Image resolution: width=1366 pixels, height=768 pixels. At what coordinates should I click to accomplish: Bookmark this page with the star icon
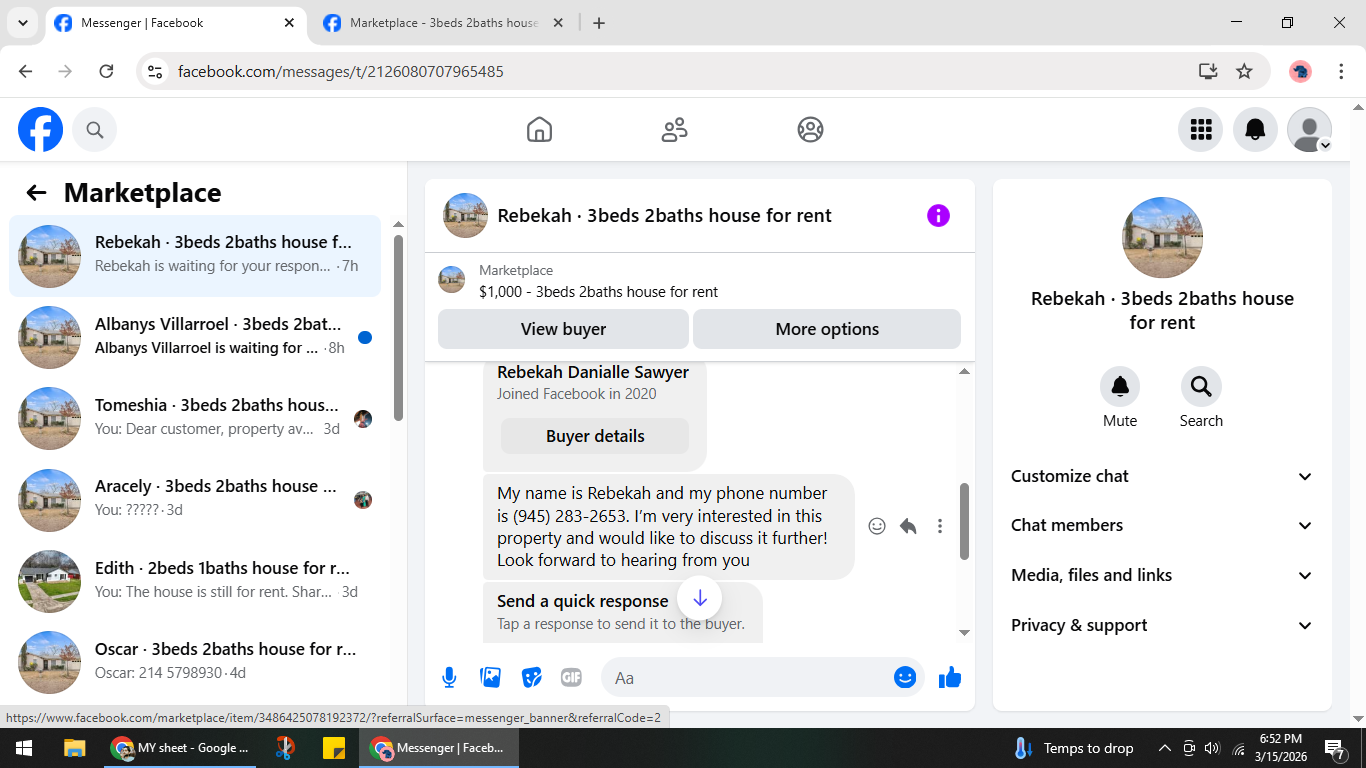[x=1244, y=71]
